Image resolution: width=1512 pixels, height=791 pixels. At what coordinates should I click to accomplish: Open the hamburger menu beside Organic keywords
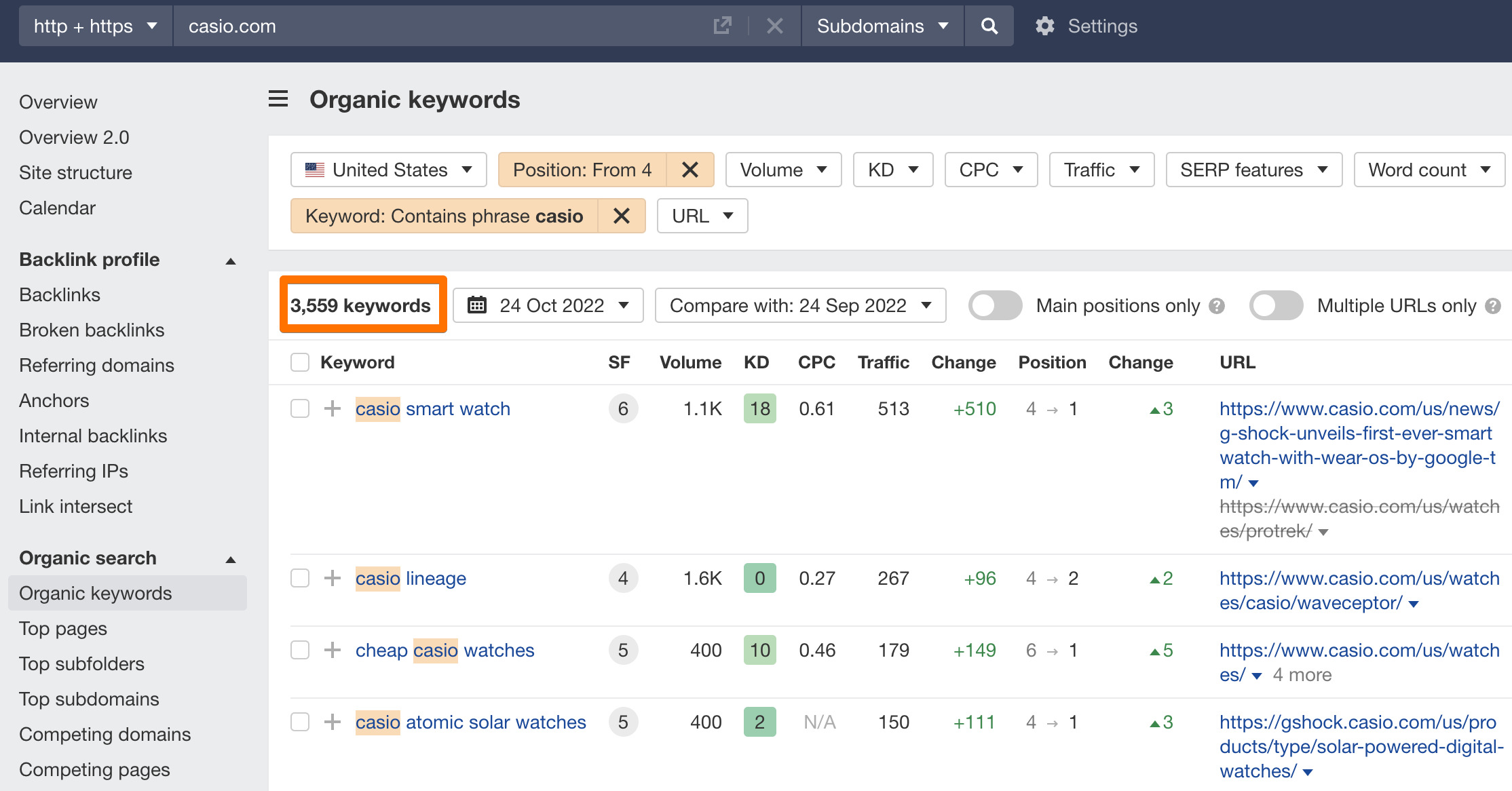(x=278, y=98)
